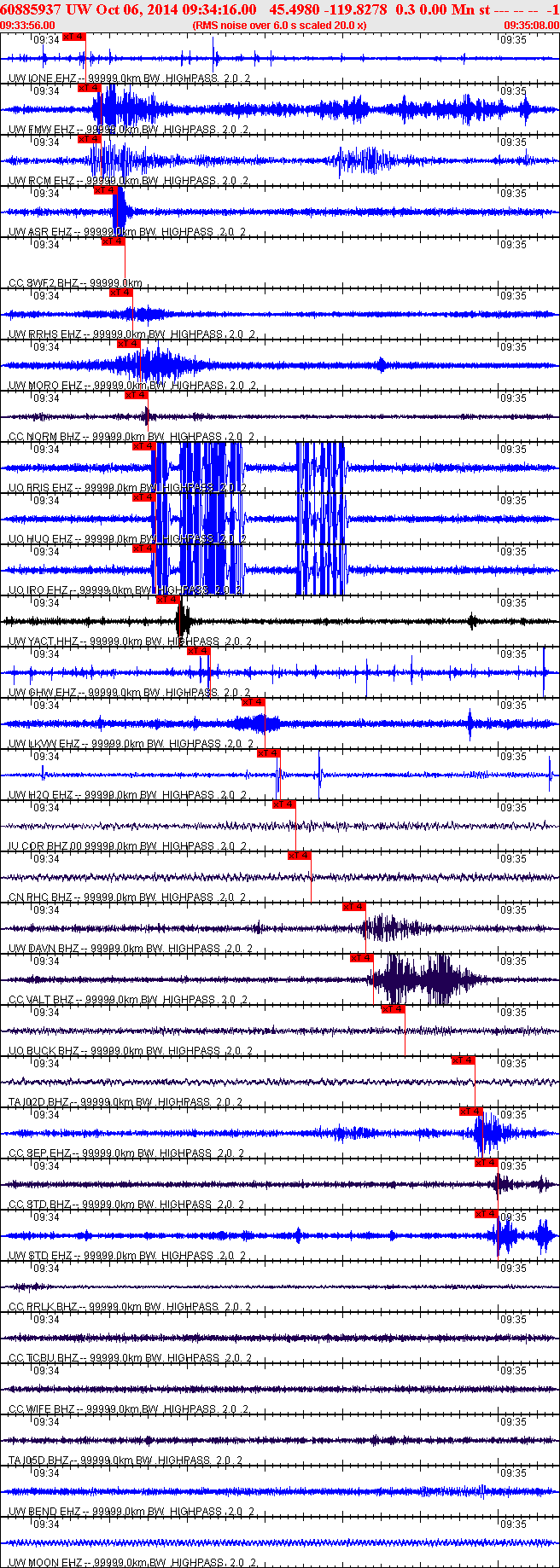Viewport: 560px width, 1568px height.
Task: Select the UW FMW EHZ station label
Action: coord(42,130)
